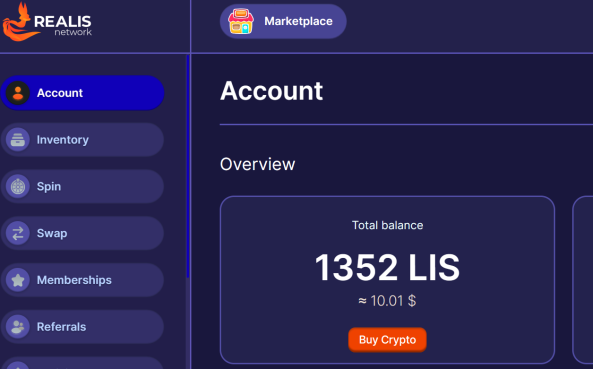This screenshot has width=593, height=369.
Task: Open Referrals page label
Action: pyautogui.click(x=61, y=327)
